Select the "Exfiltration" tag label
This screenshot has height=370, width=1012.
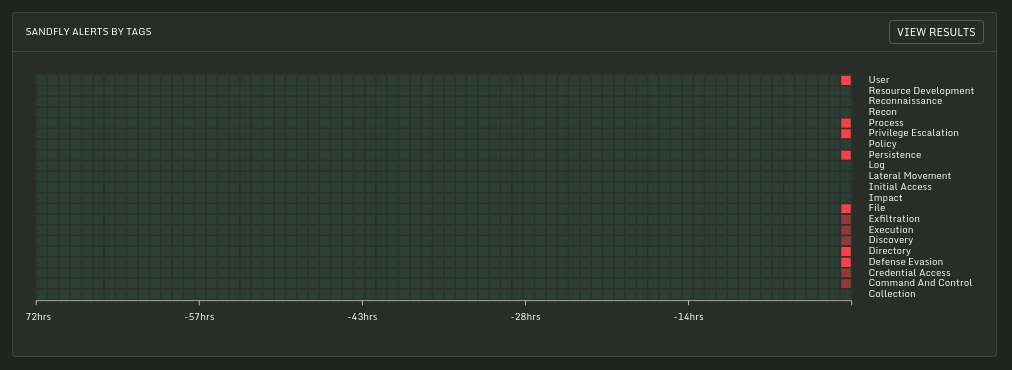coord(894,219)
